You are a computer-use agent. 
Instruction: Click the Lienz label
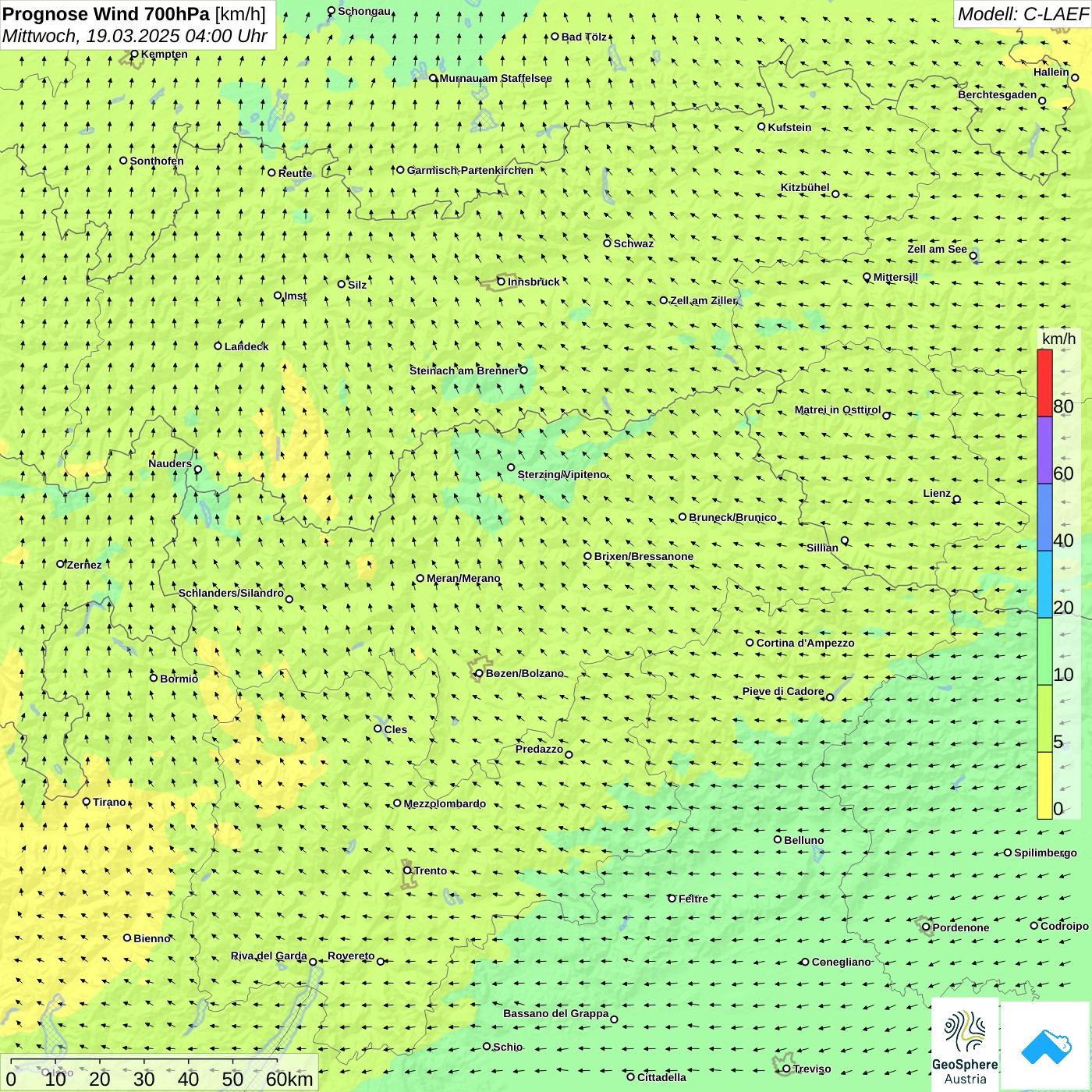click(x=937, y=493)
